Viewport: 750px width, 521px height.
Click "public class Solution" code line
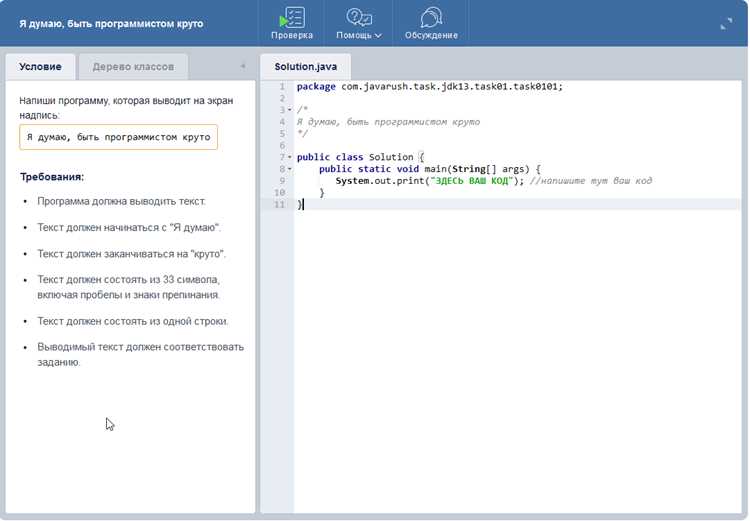tap(360, 157)
